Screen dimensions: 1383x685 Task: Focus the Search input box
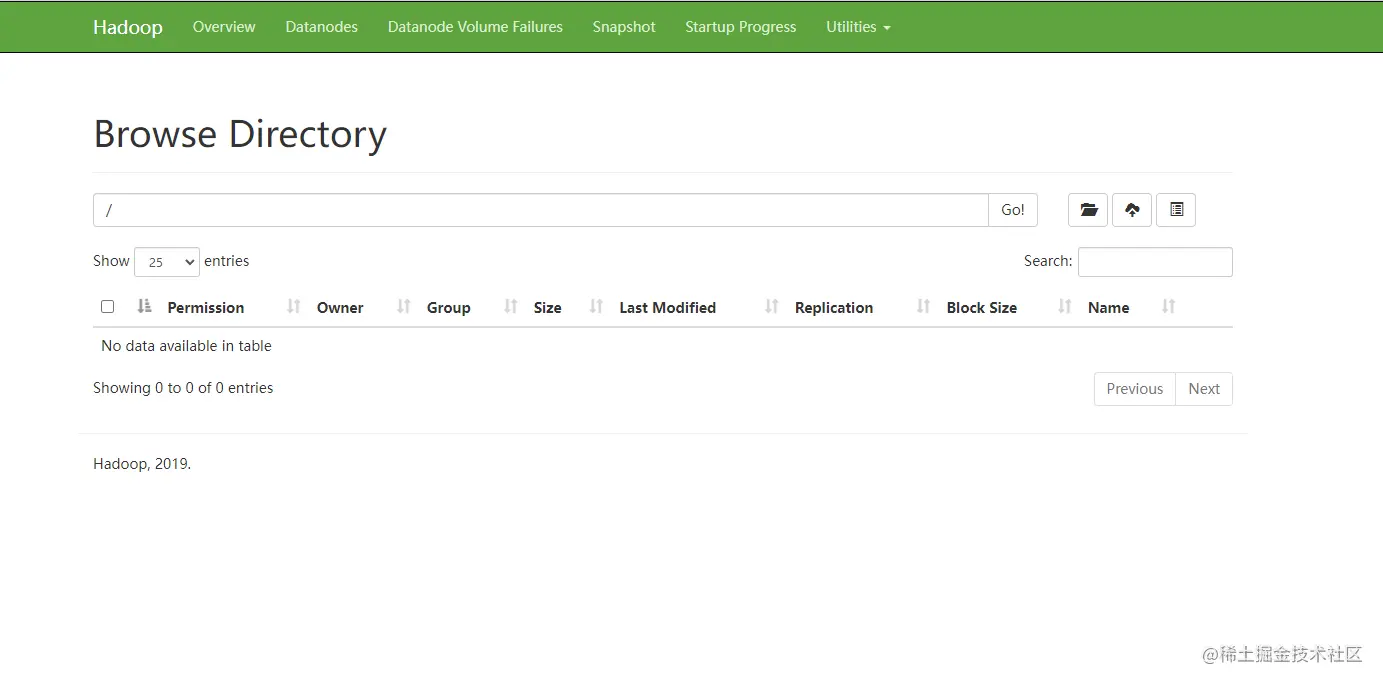(x=1155, y=262)
